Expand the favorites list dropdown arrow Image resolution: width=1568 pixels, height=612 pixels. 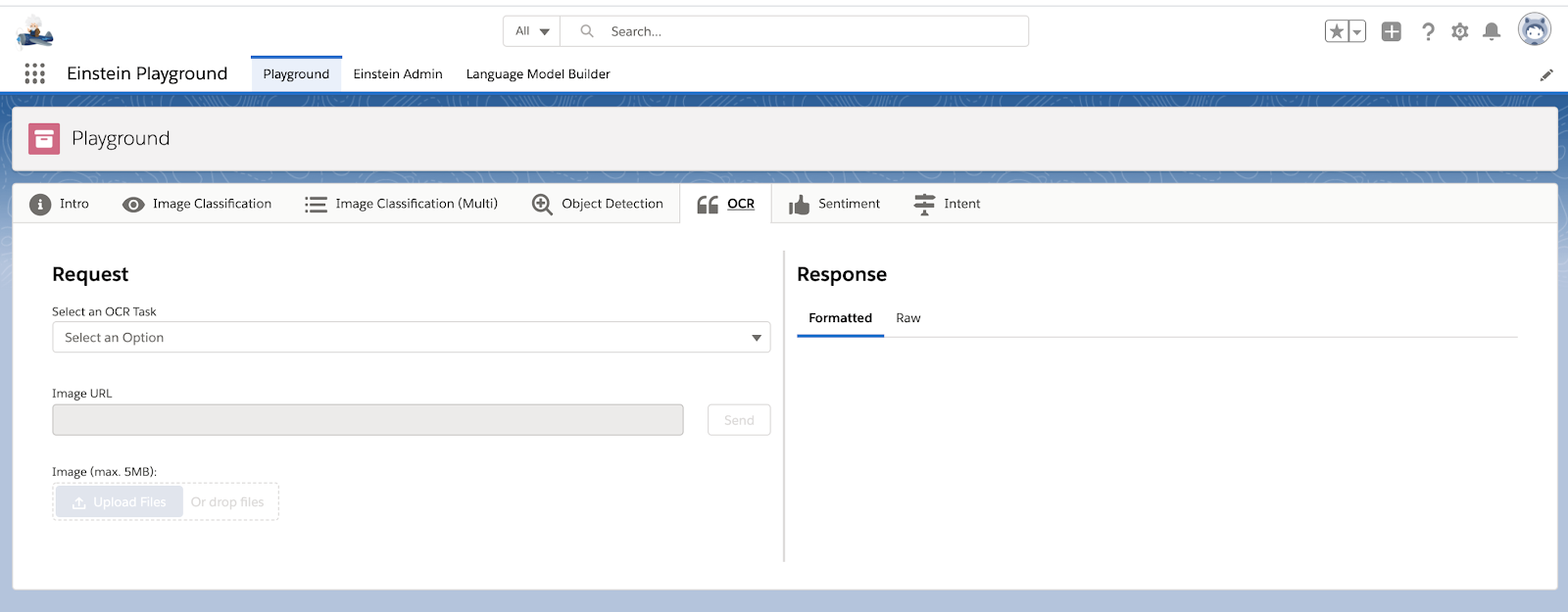1357,31
